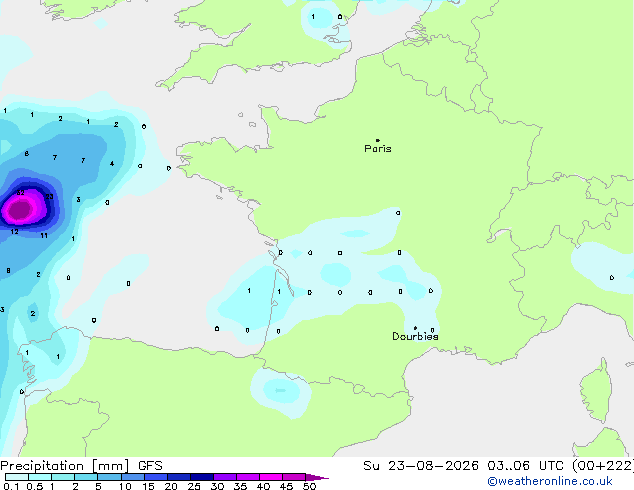Click the 11 mm precipitation value
Image resolution: width=634 pixels, height=490 pixels.
click(x=44, y=235)
